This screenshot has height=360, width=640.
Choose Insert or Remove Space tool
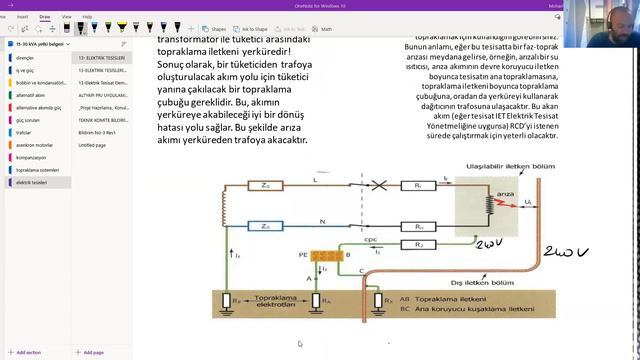tap(52, 29)
